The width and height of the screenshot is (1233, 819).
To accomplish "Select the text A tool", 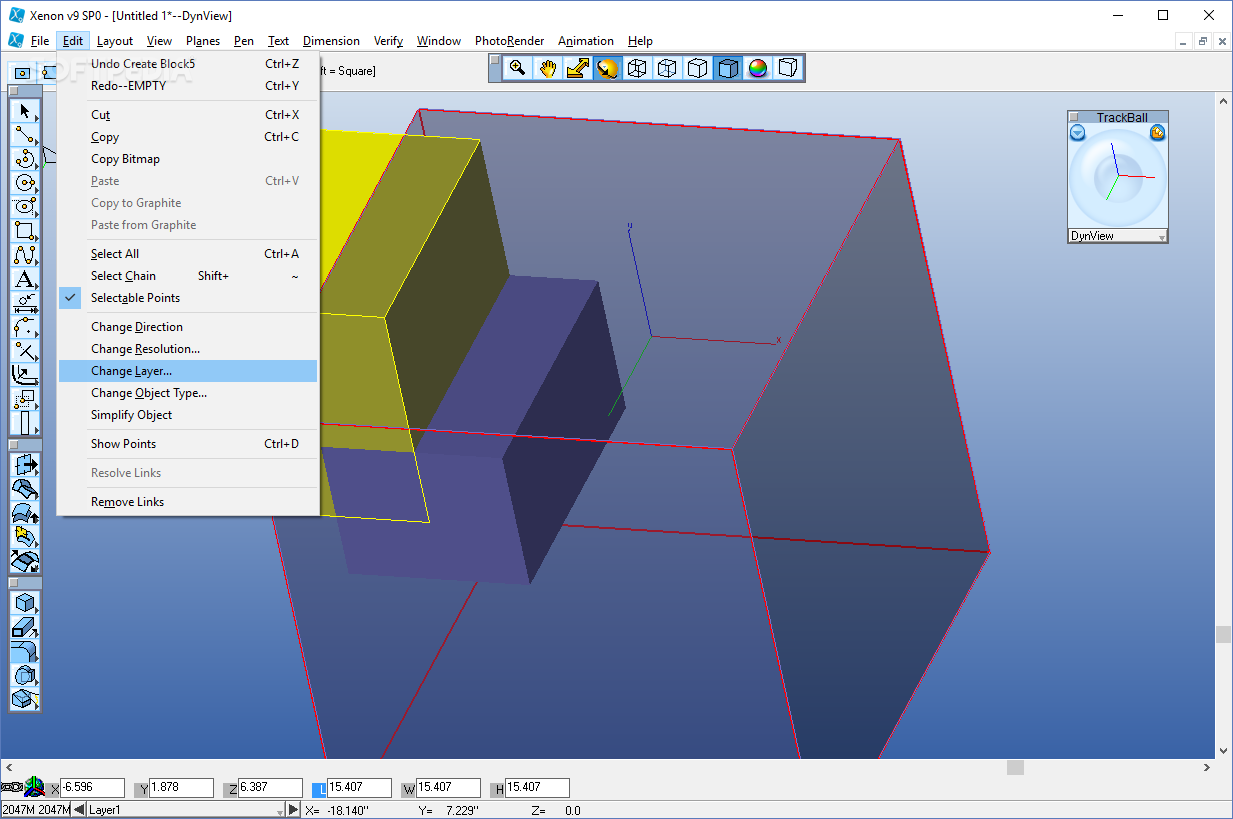I will tap(24, 279).
